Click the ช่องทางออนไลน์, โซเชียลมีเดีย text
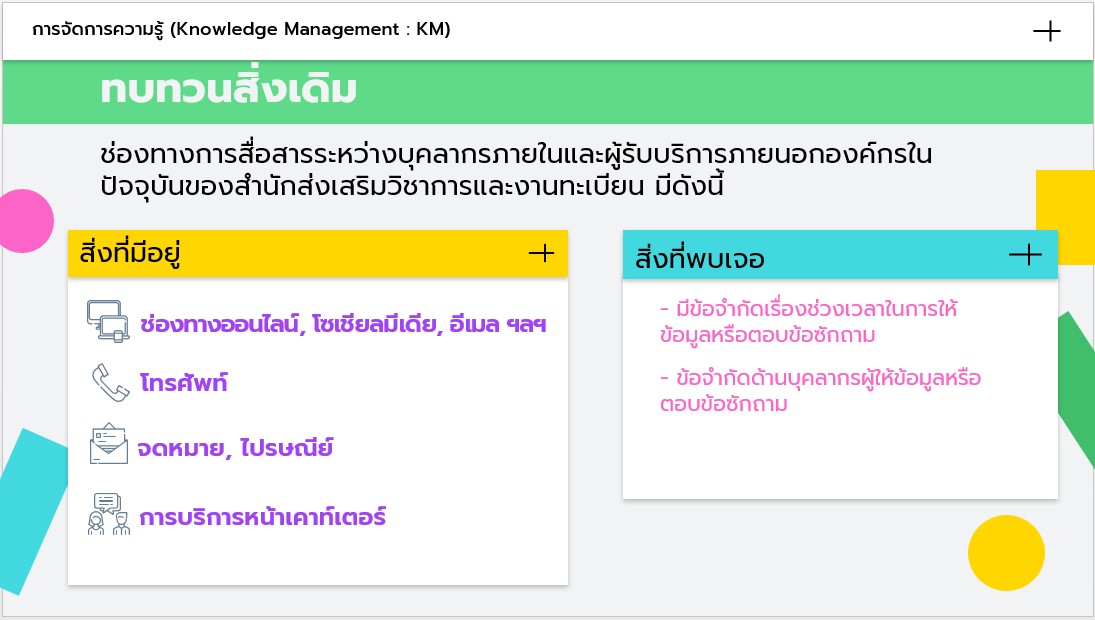Image resolution: width=1095 pixels, height=620 pixels. [343, 324]
